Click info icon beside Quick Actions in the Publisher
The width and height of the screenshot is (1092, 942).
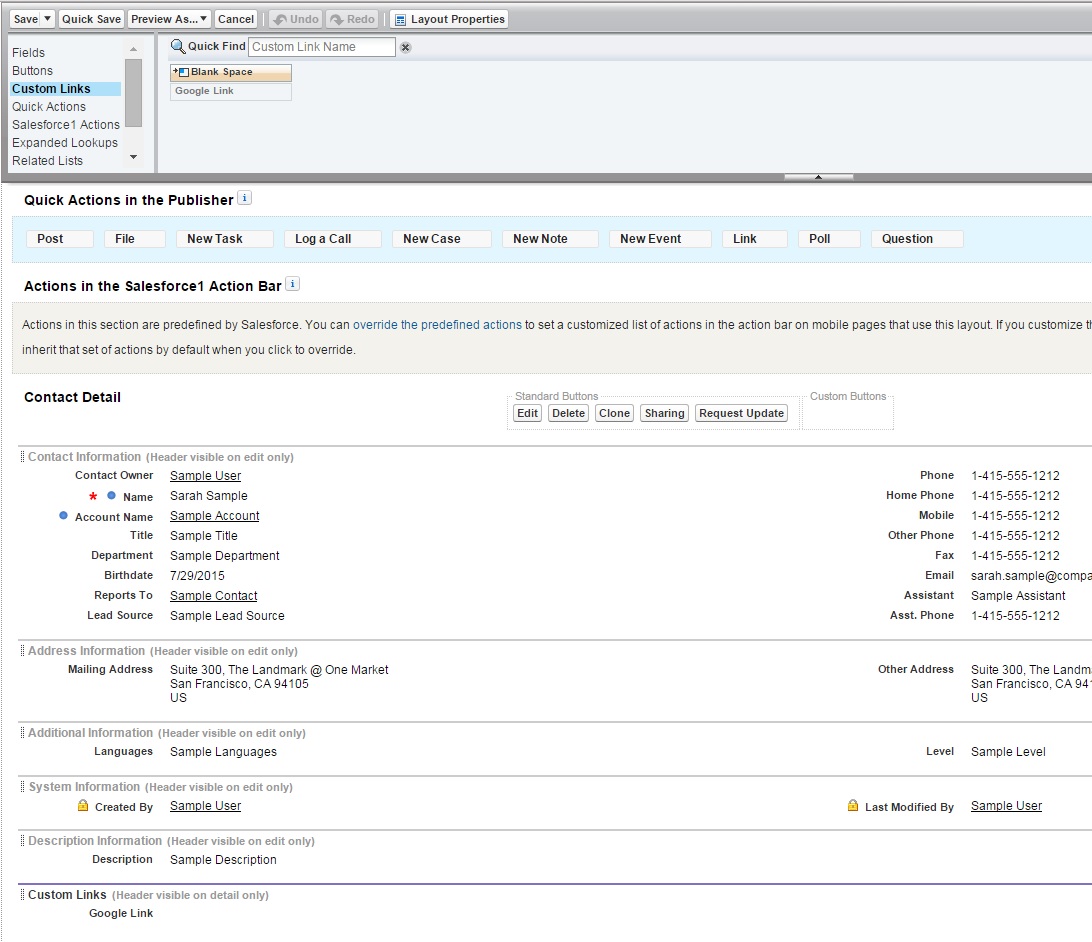pos(245,199)
